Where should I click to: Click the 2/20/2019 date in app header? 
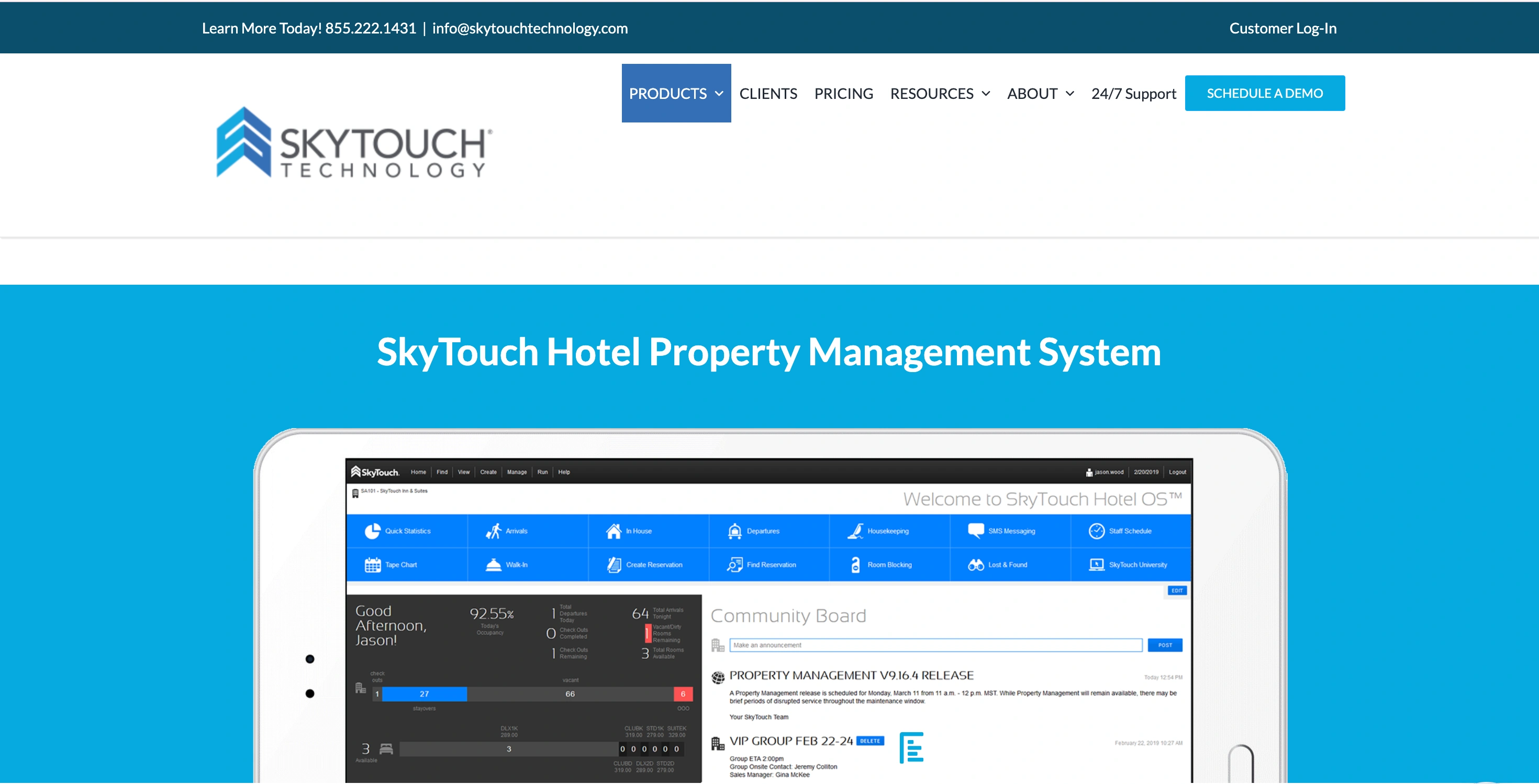click(x=1145, y=472)
